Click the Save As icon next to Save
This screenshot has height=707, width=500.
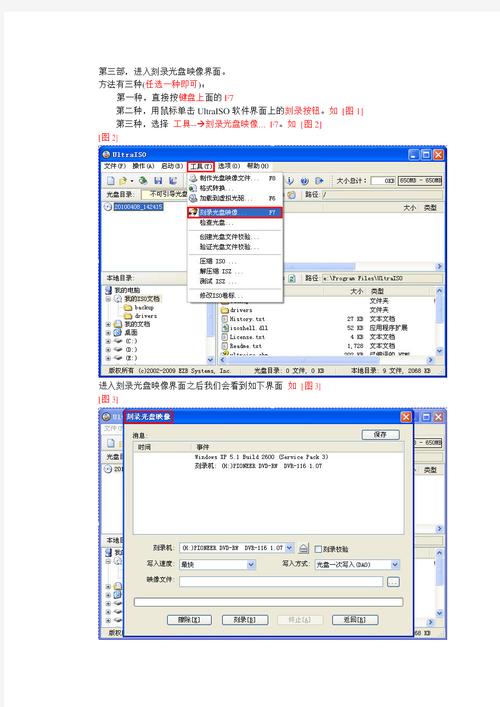(173, 181)
